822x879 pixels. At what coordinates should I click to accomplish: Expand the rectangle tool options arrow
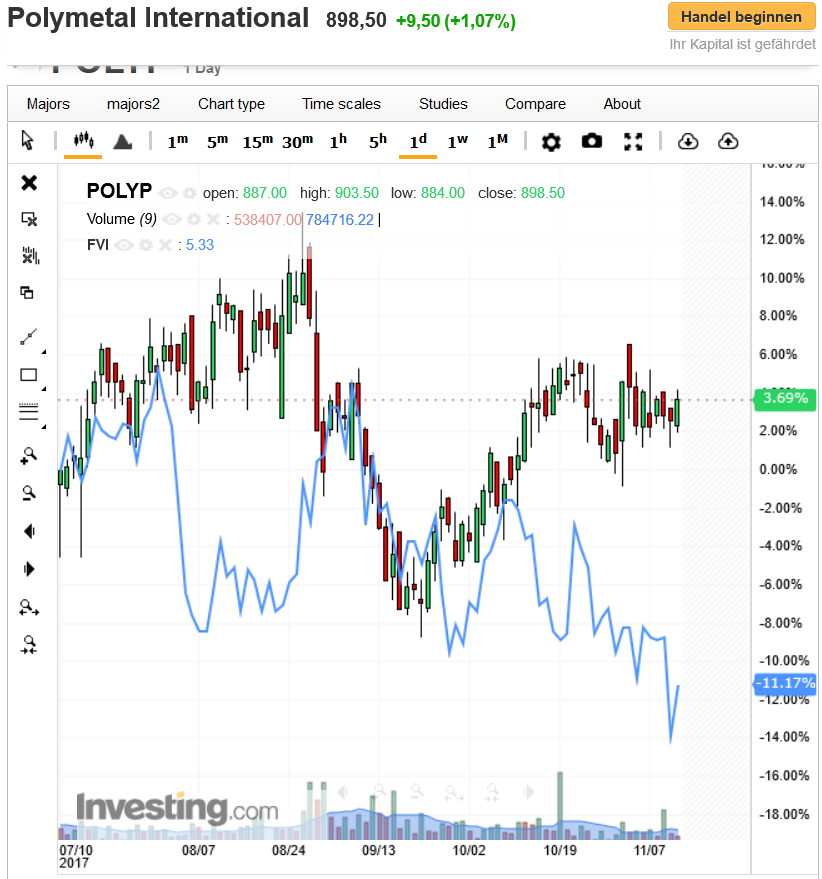point(44,388)
